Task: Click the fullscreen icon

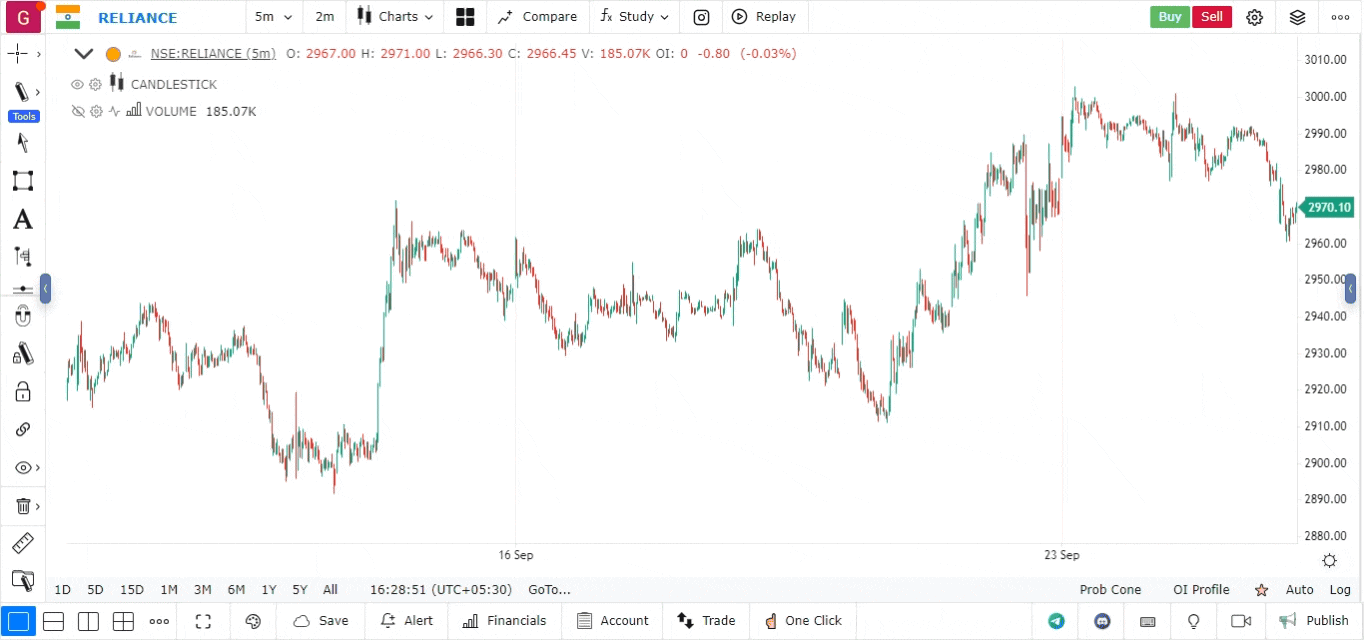Action: pos(203,621)
